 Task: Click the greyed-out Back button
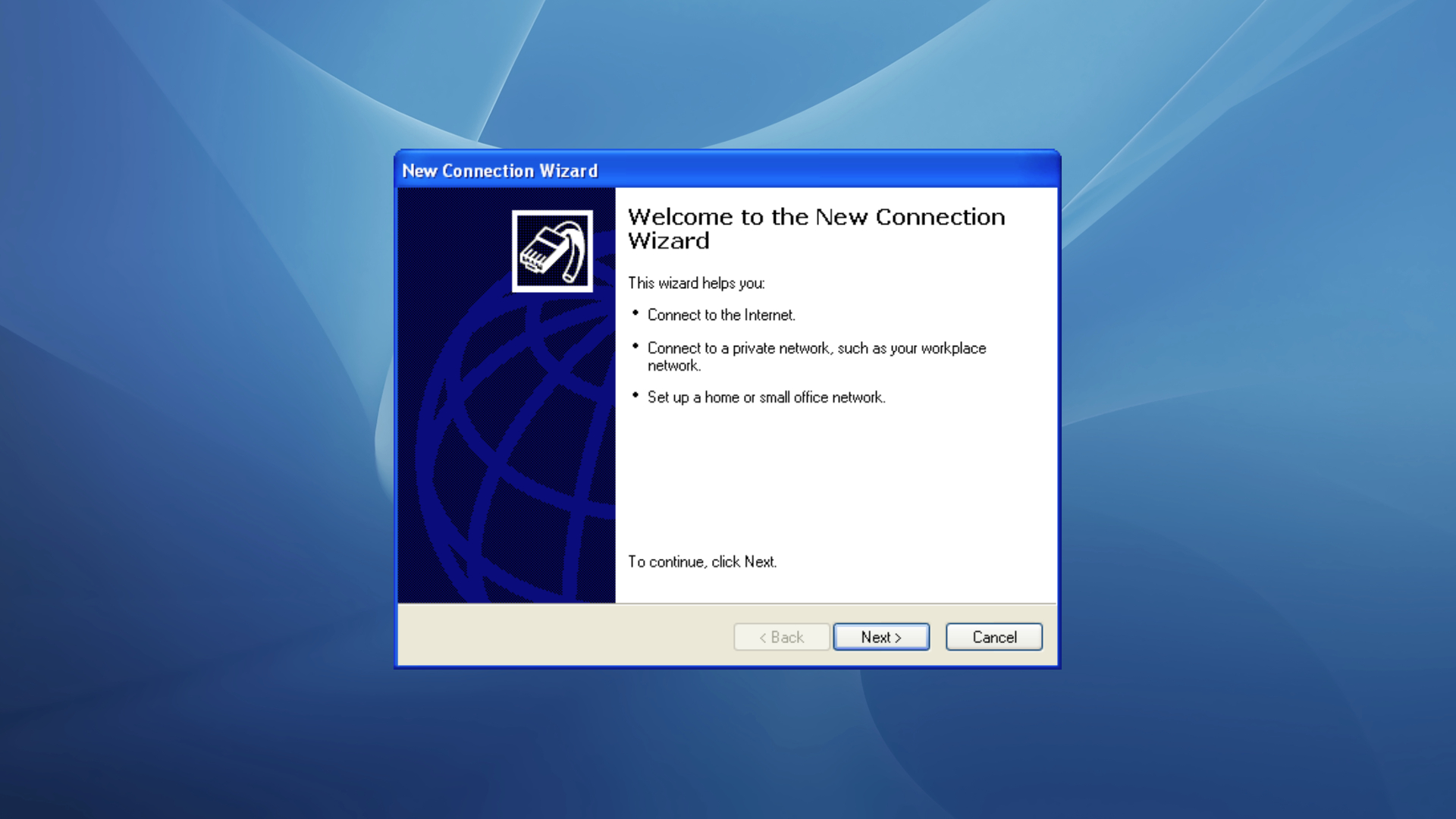coord(781,637)
